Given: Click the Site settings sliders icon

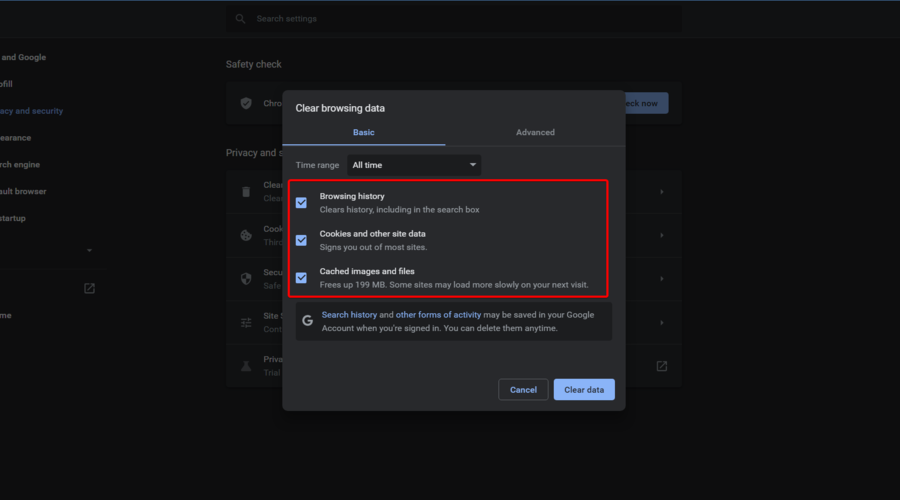Looking at the screenshot, I should pos(246,323).
